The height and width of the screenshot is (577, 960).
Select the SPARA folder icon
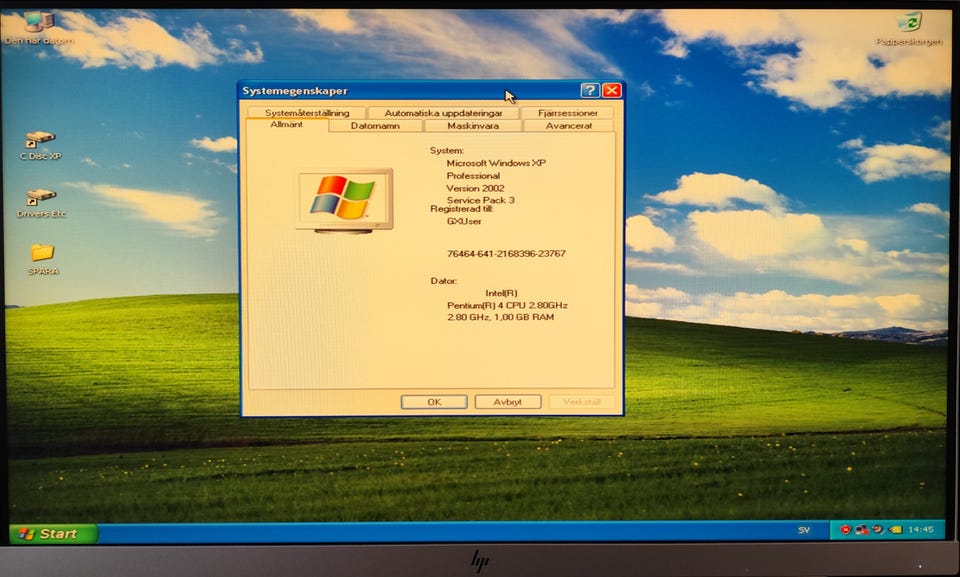tap(43, 260)
